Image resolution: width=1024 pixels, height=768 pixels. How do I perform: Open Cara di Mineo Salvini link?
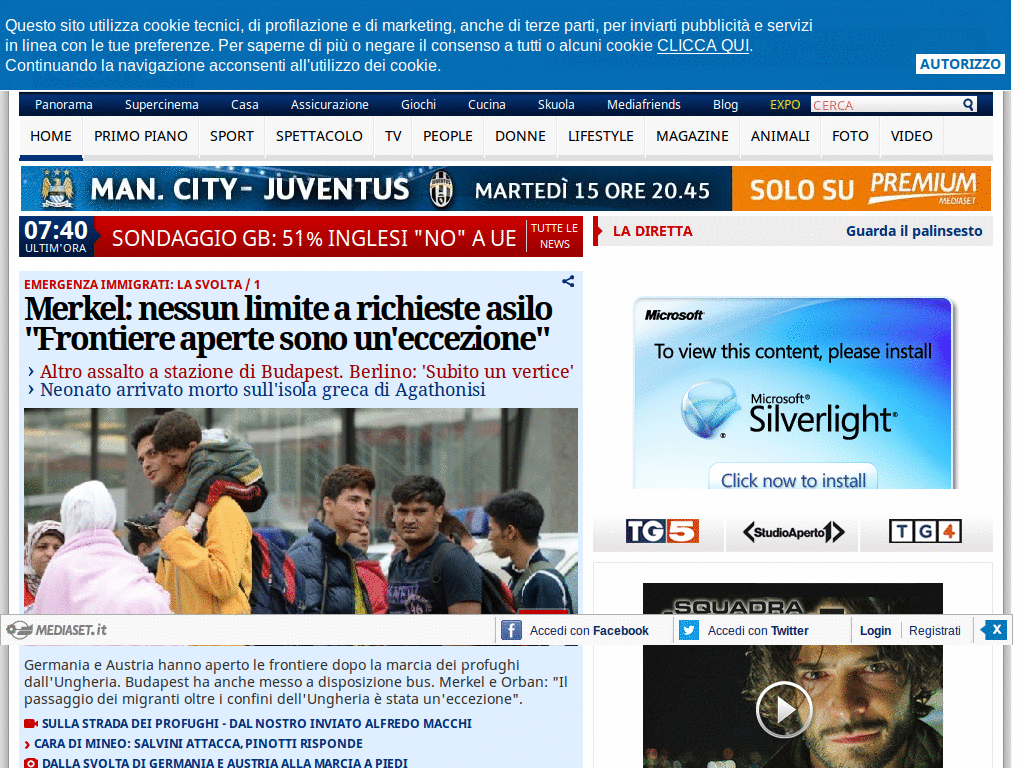point(199,744)
